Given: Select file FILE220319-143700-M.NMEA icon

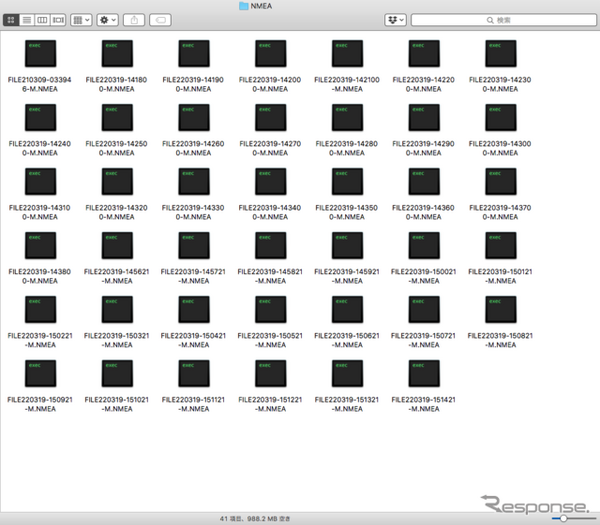Looking at the screenshot, I should (x=501, y=181).
